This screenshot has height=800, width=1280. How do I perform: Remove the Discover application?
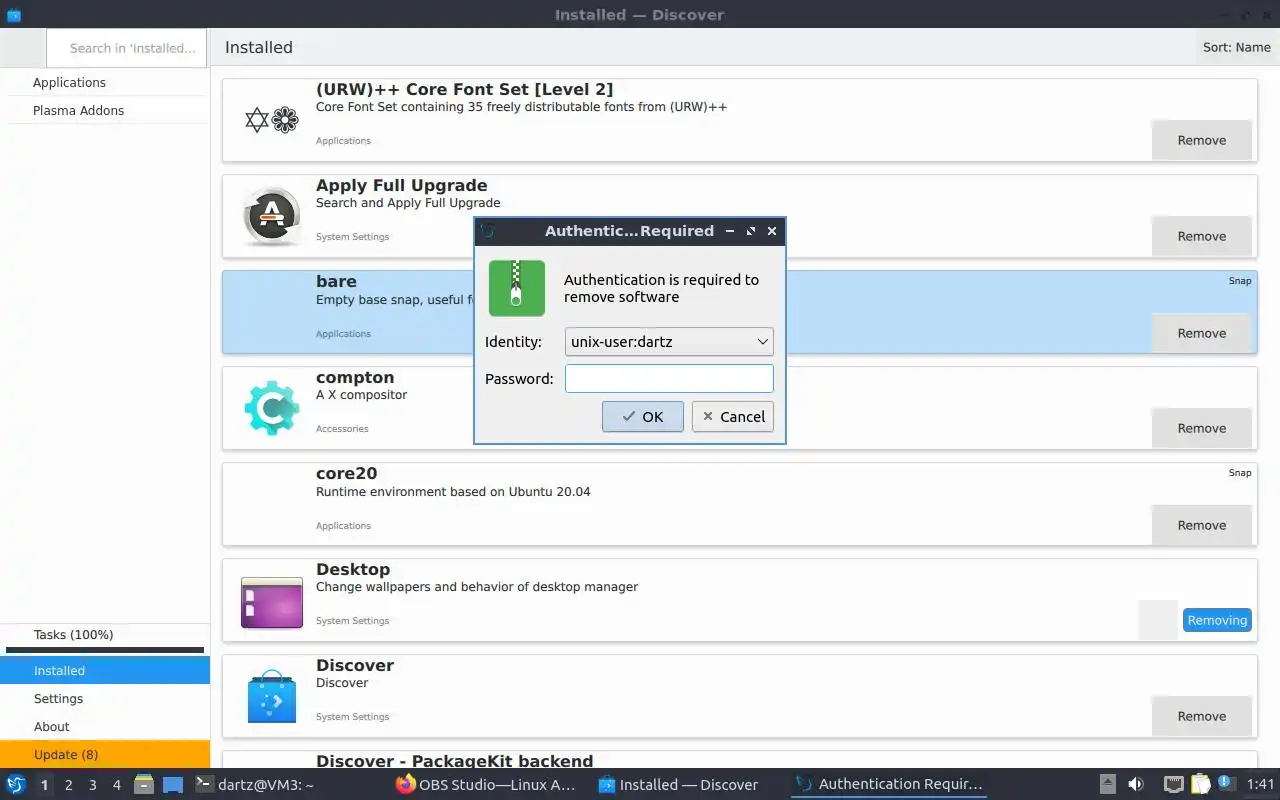pyautogui.click(x=1202, y=716)
